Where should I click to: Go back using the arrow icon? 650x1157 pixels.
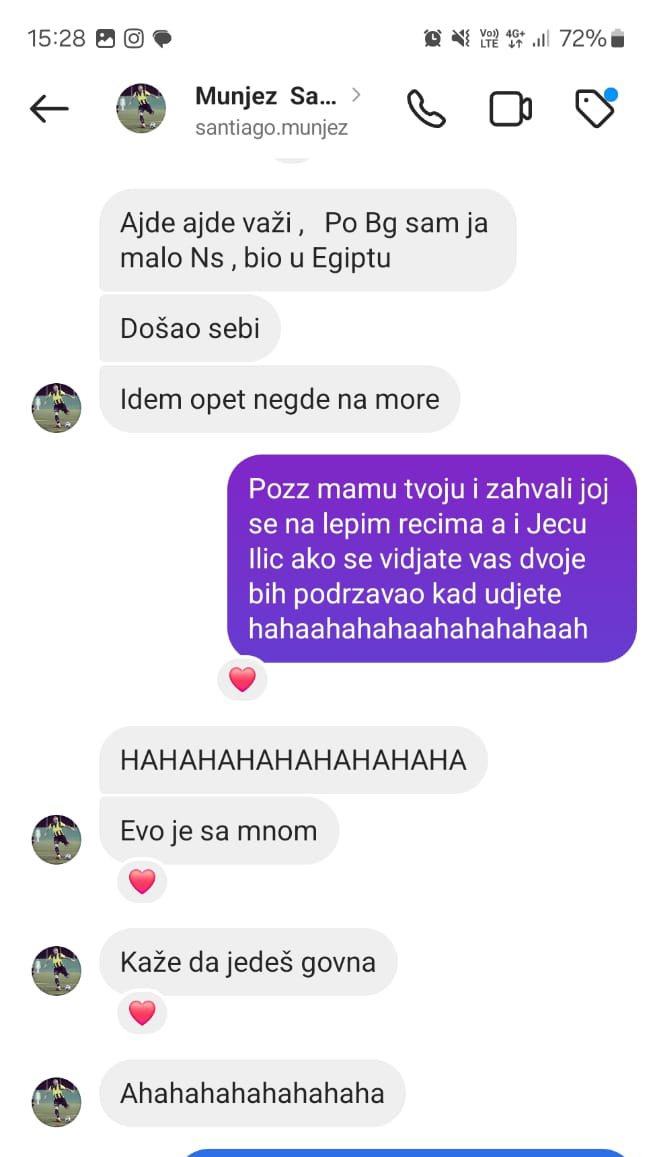coord(49,109)
